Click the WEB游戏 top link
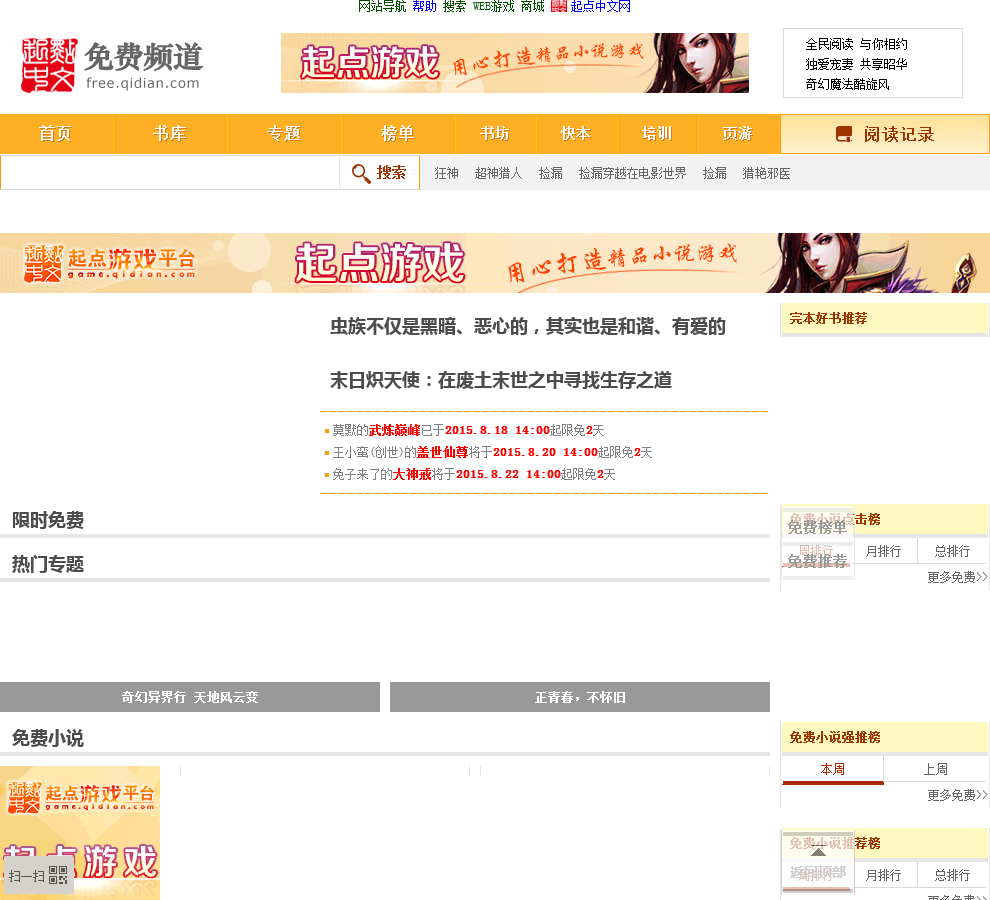990x900 pixels. coord(494,6)
